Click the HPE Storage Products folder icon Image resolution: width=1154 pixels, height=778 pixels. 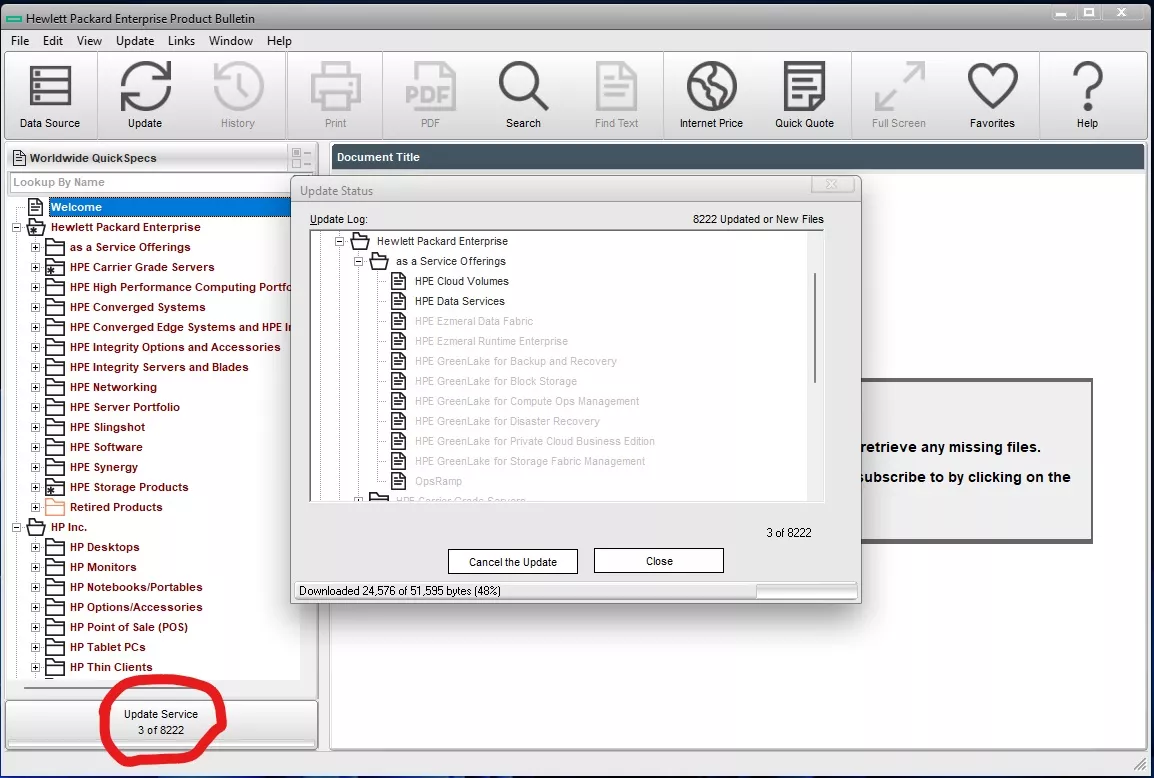click(55, 487)
